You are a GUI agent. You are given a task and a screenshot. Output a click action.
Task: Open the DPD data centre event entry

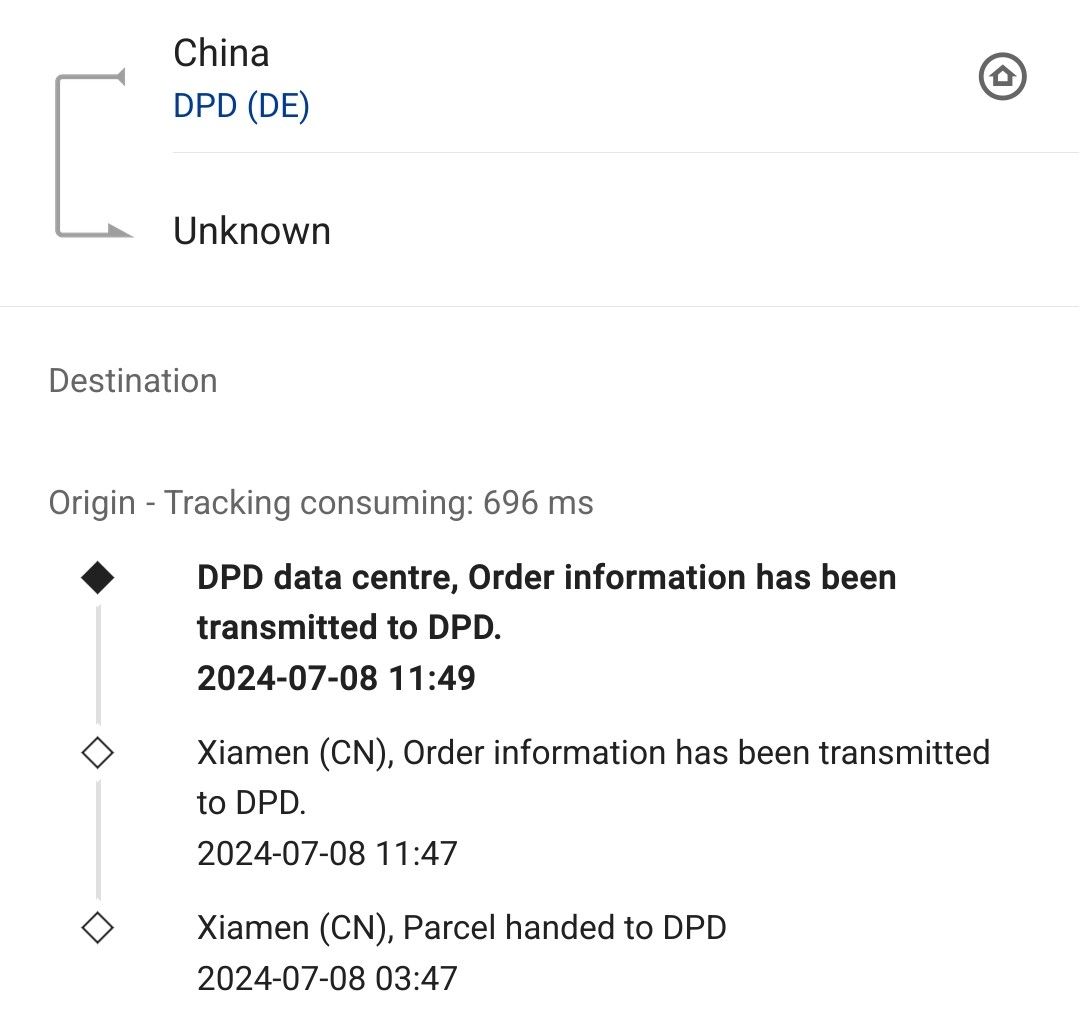(x=547, y=627)
